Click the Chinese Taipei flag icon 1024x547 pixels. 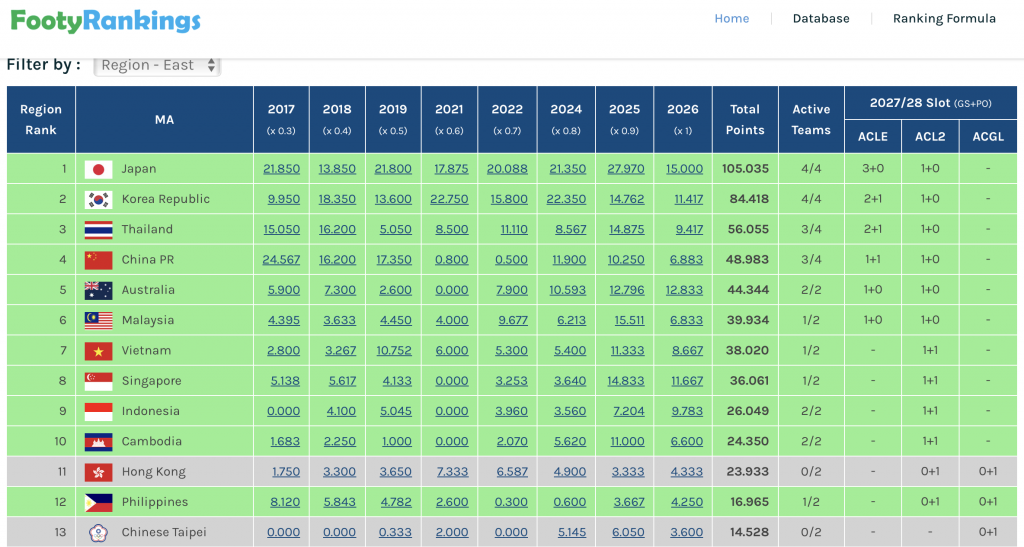(98, 532)
